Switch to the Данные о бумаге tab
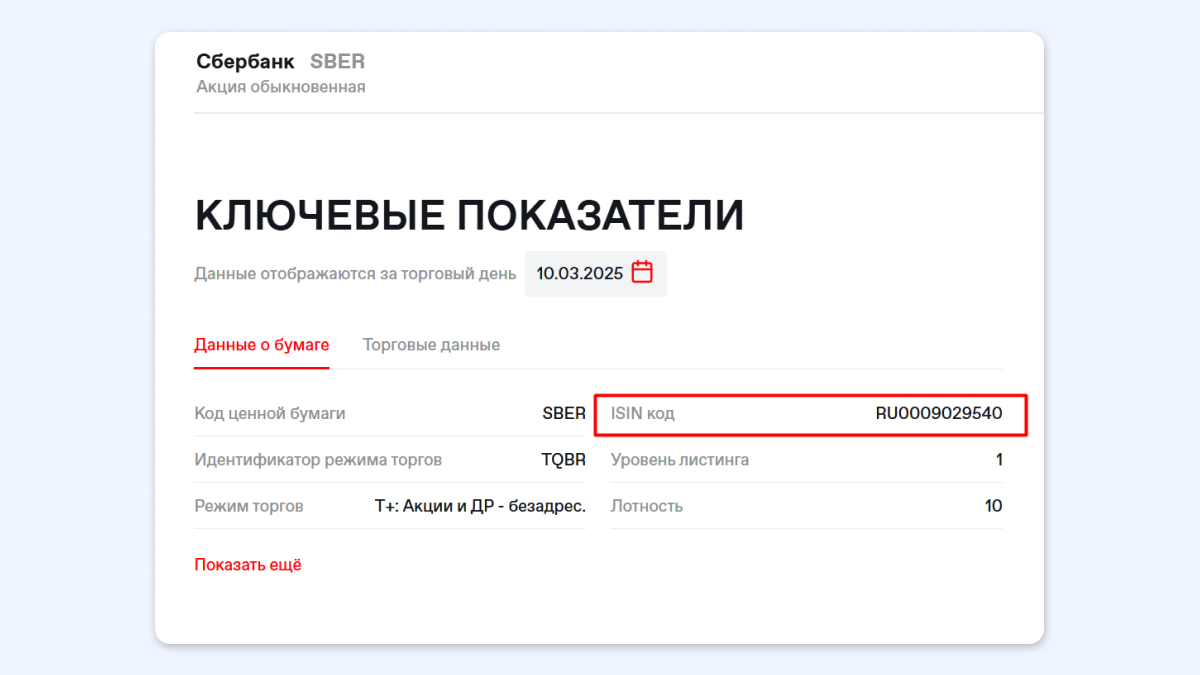The height and width of the screenshot is (675, 1200). pyautogui.click(x=262, y=345)
